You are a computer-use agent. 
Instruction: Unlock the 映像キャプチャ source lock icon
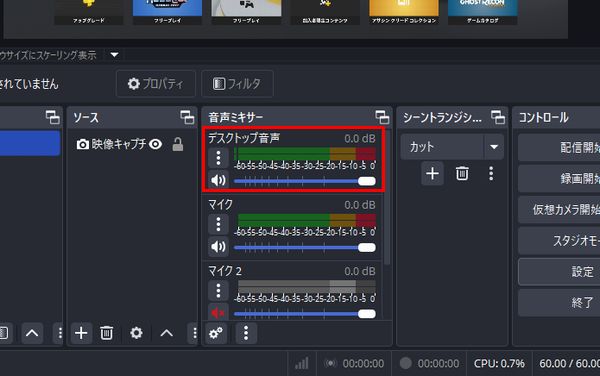(178, 144)
